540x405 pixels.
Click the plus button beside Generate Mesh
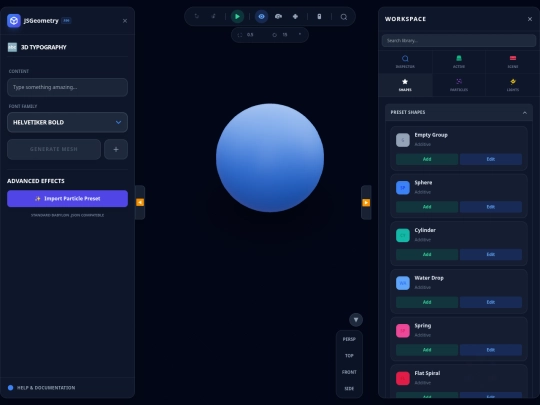116,149
